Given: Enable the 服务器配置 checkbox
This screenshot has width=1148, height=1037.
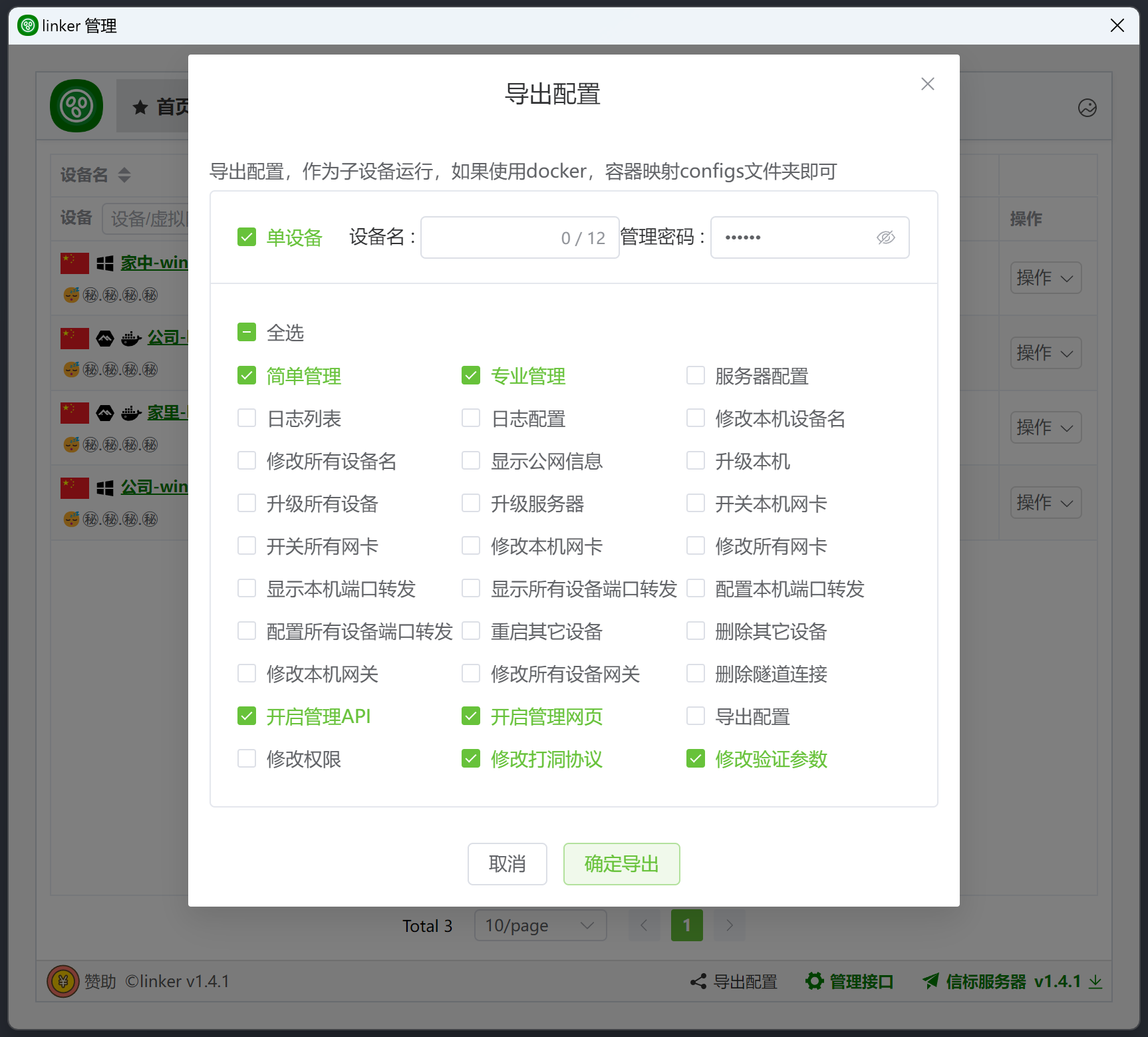Looking at the screenshot, I should click(696, 376).
